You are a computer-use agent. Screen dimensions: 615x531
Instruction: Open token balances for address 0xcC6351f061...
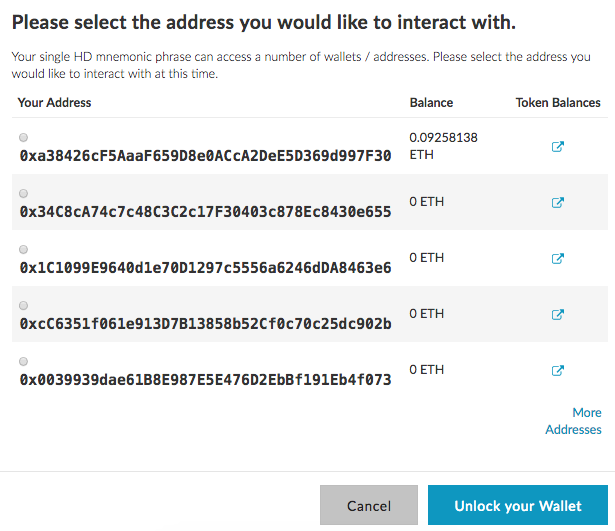(558, 315)
